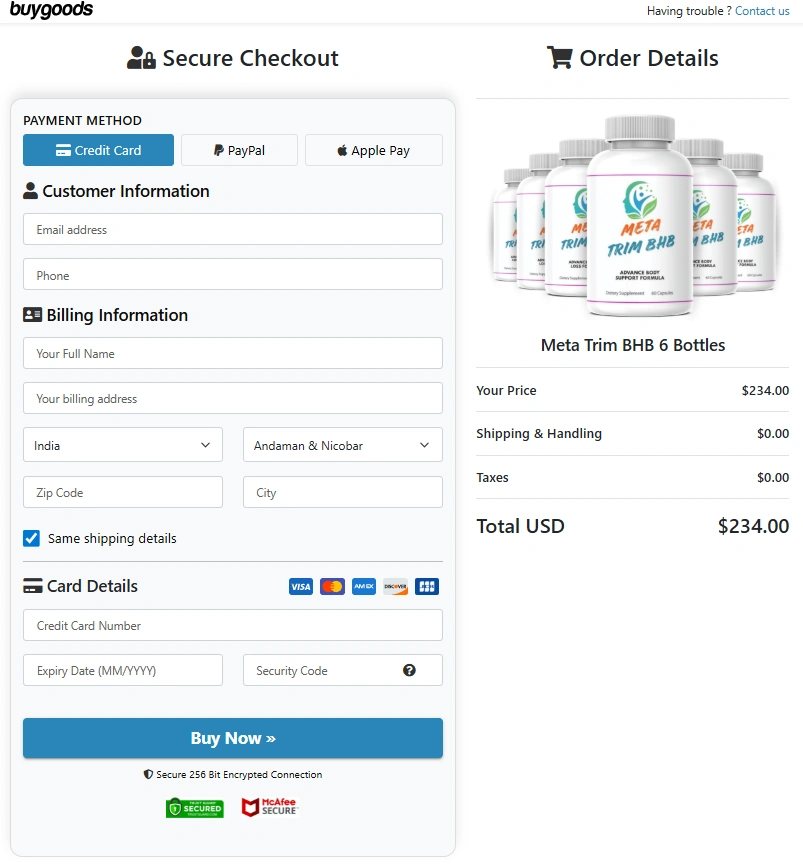Open the Contact us link
Image resolution: width=803 pixels, height=865 pixels.
(x=762, y=11)
